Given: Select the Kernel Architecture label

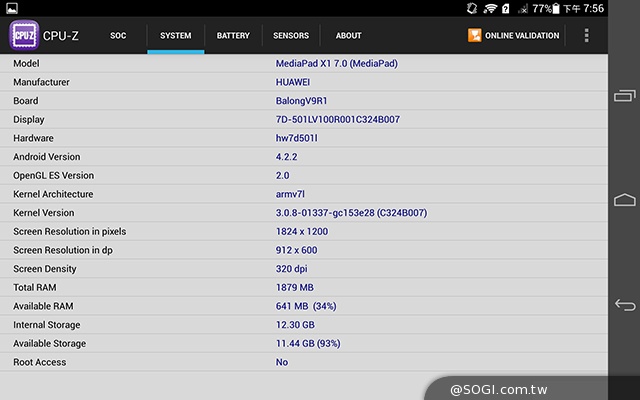Looking at the screenshot, I should (53, 194).
